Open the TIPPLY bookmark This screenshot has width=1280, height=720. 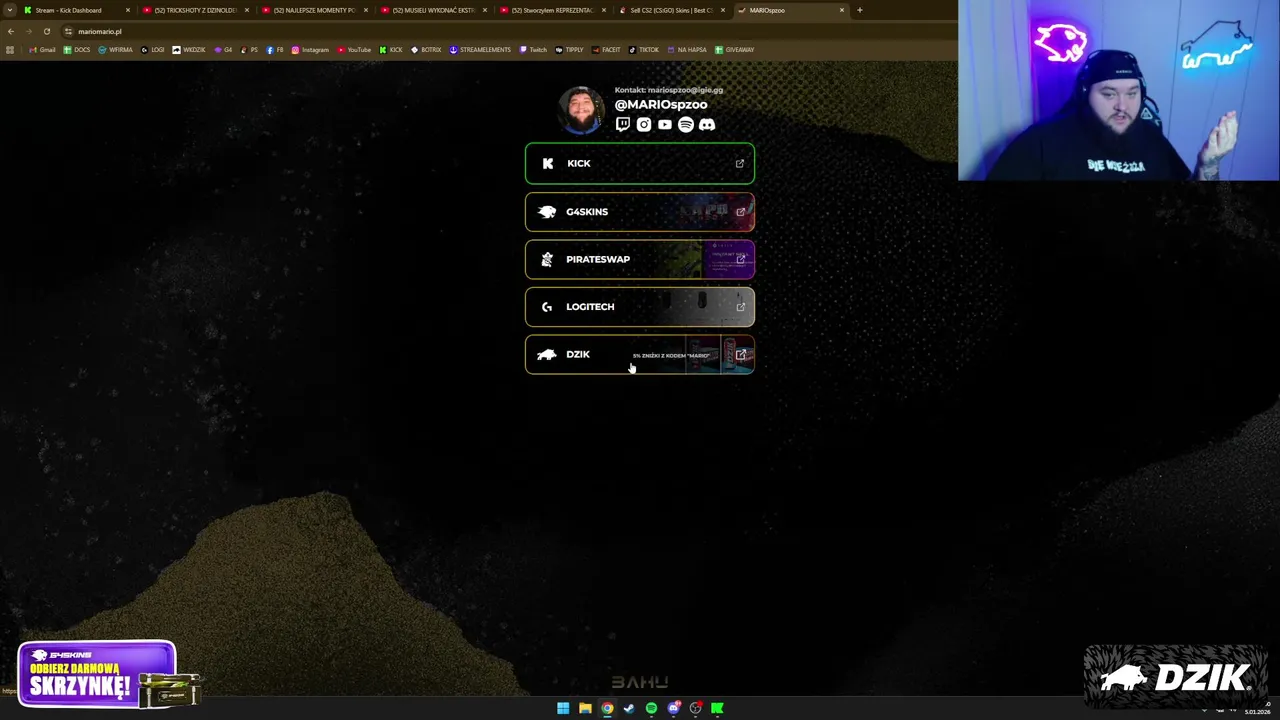569,49
